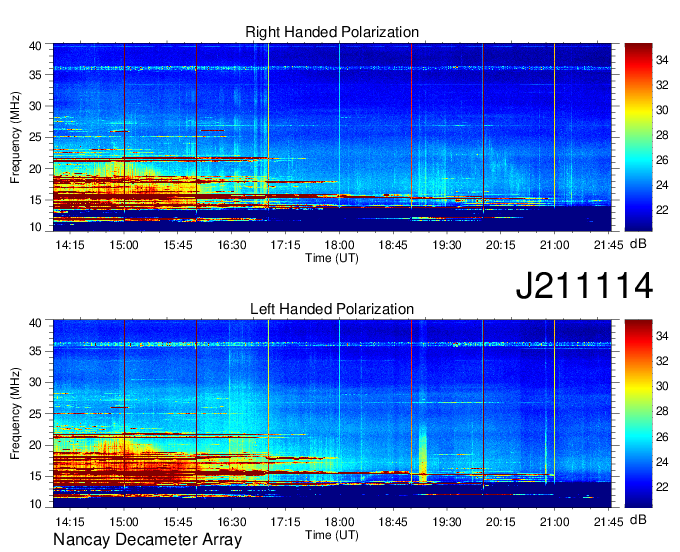Click 35 MHz tick on Right Handed frequency axis
680x552 pixels.
[x=35, y=75]
